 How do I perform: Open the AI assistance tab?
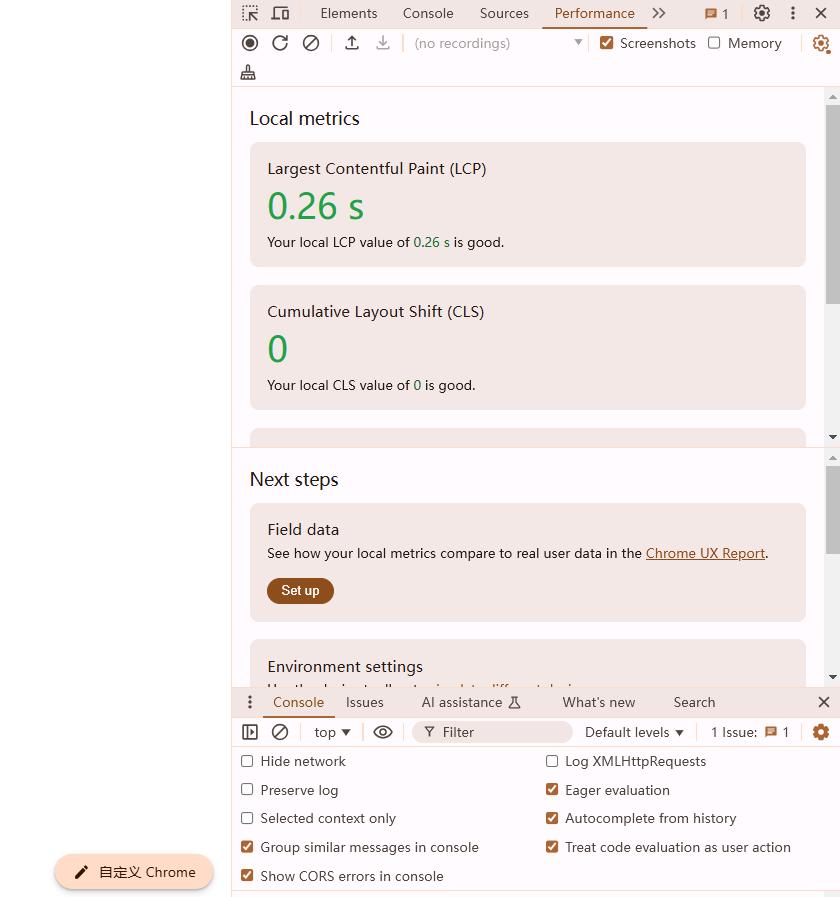point(471,702)
